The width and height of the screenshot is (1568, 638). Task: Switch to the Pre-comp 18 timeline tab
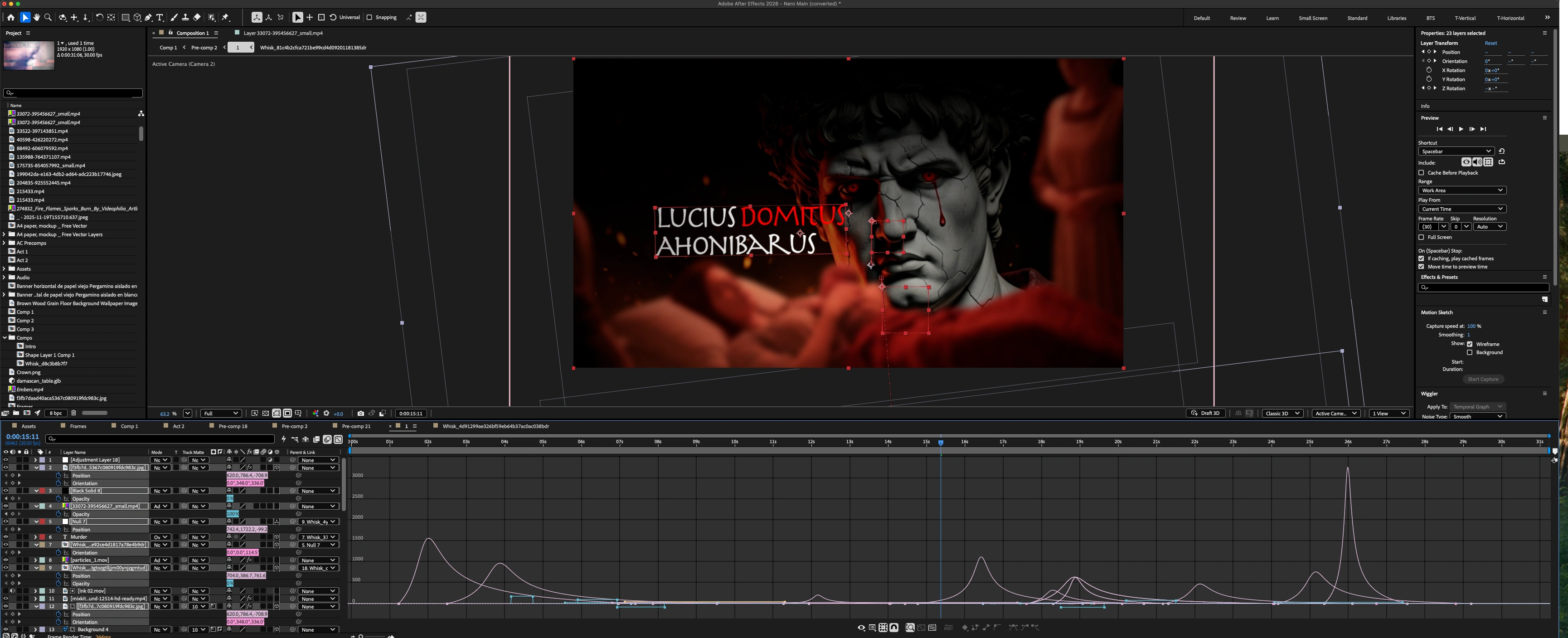pos(233,426)
